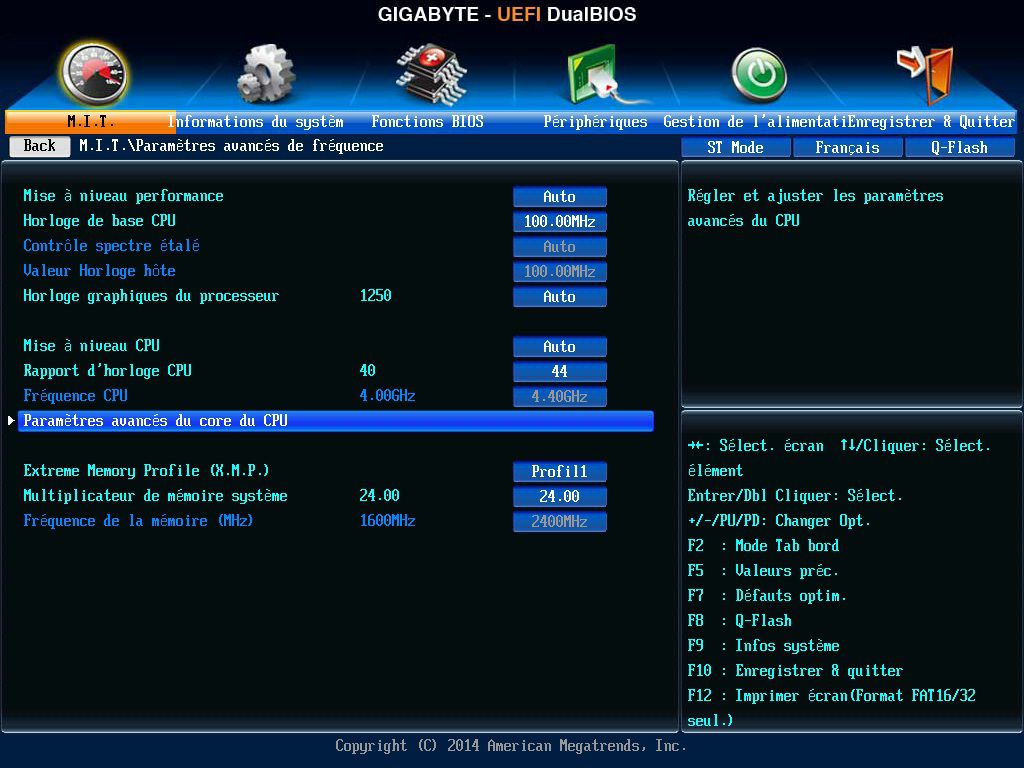Screen dimensions: 1024x768
Task: Select the Mise à niveau performance label
Action: (123, 196)
